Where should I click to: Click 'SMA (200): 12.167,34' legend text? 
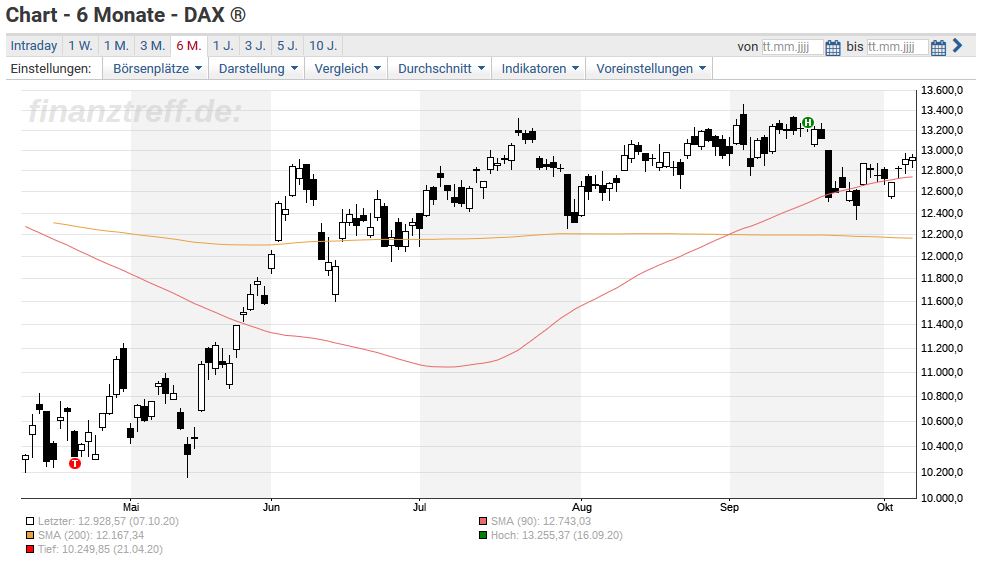(x=91, y=535)
